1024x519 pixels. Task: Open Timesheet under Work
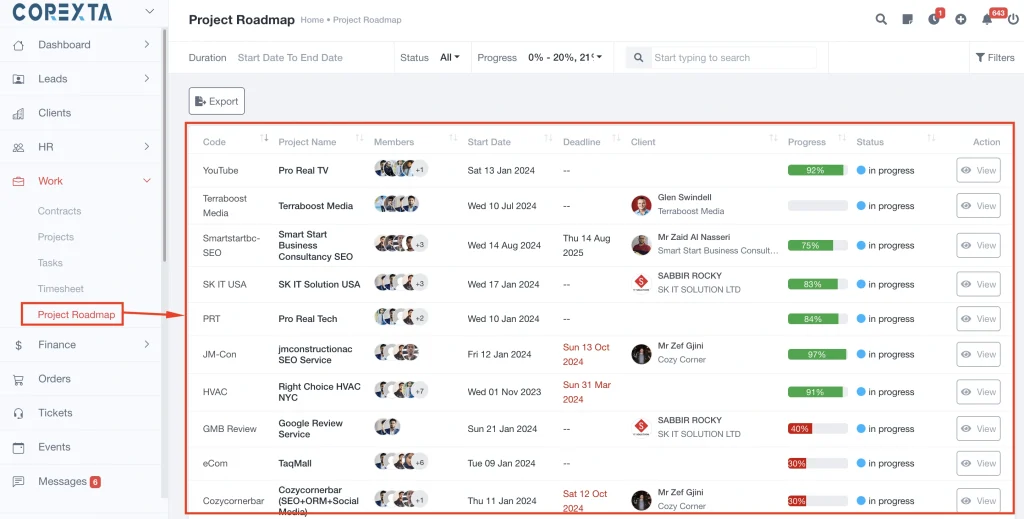click(61, 289)
